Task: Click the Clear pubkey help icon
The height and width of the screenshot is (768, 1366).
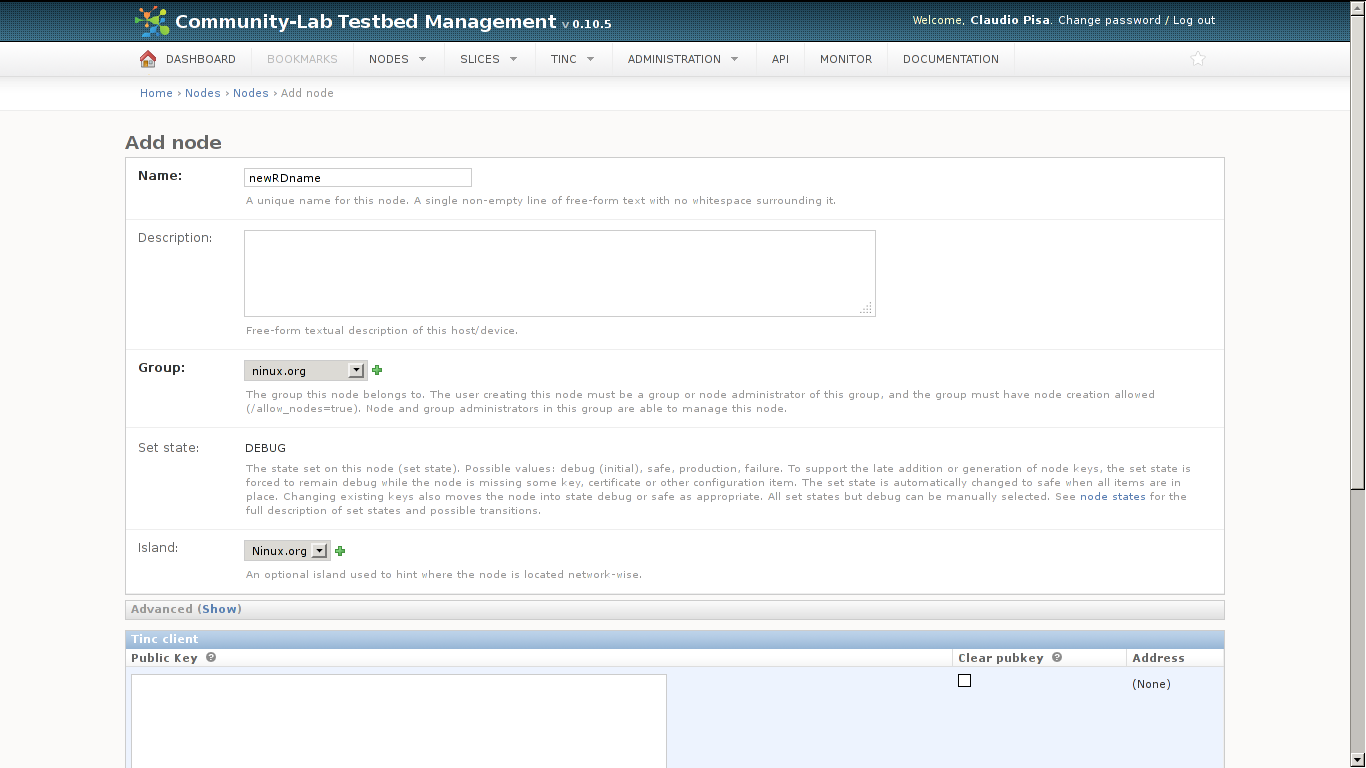Action: click(x=1056, y=658)
